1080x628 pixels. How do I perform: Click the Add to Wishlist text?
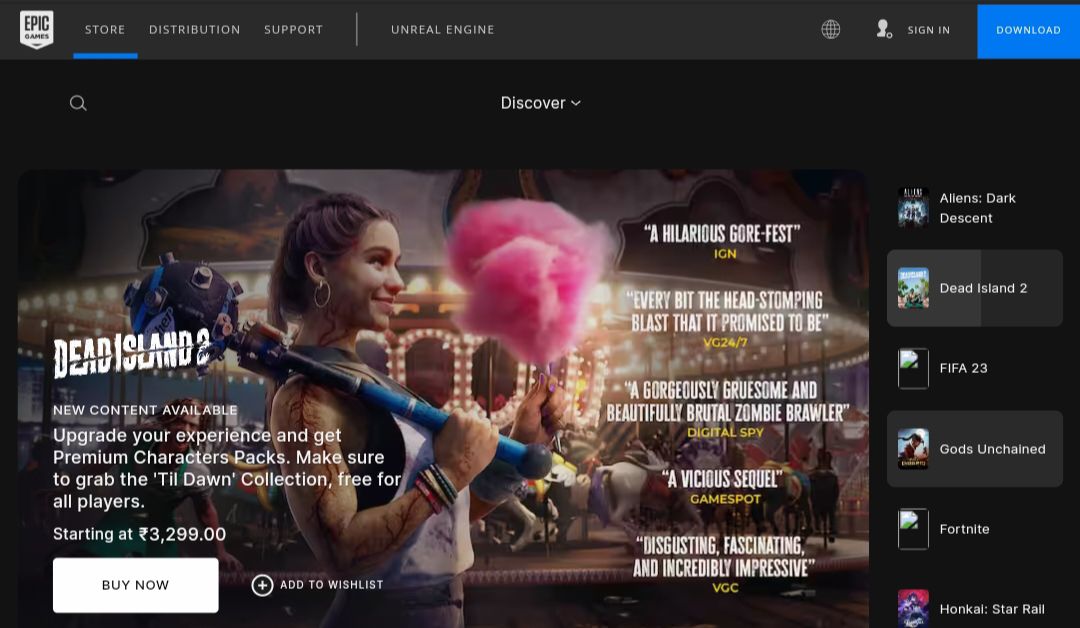(331, 585)
